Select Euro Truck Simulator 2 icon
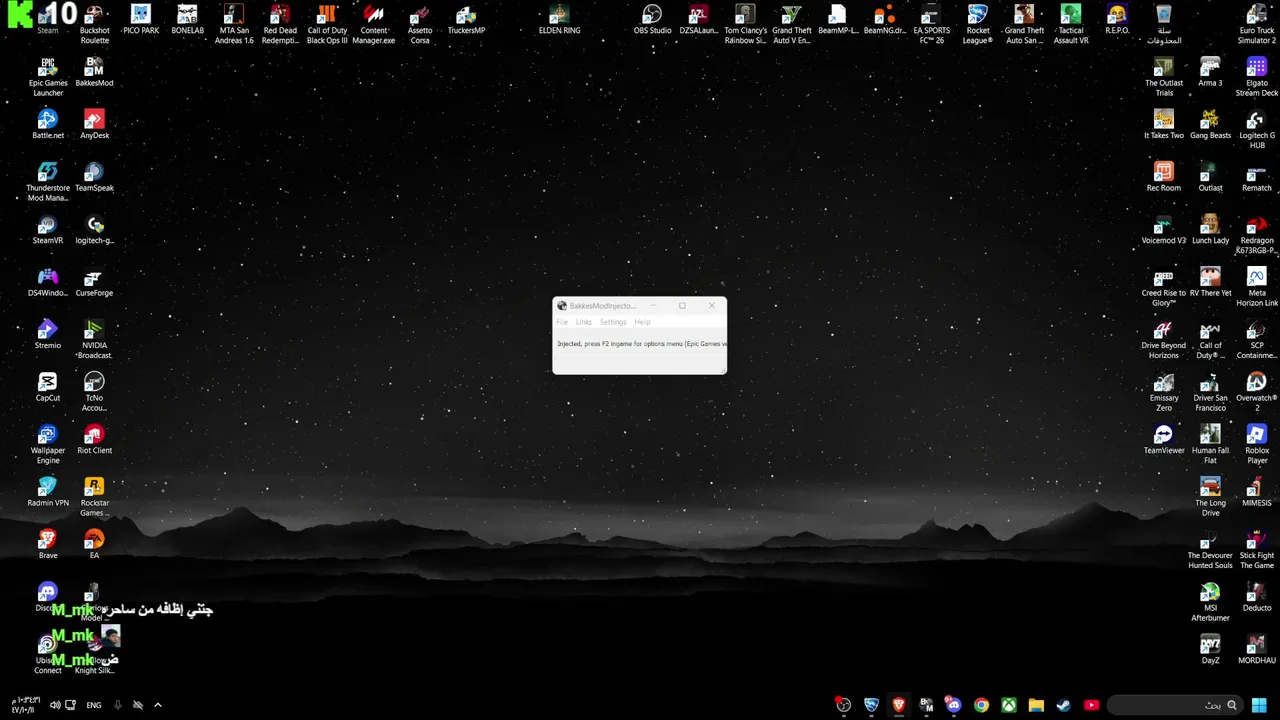The width and height of the screenshot is (1280, 720). pos(1257,25)
